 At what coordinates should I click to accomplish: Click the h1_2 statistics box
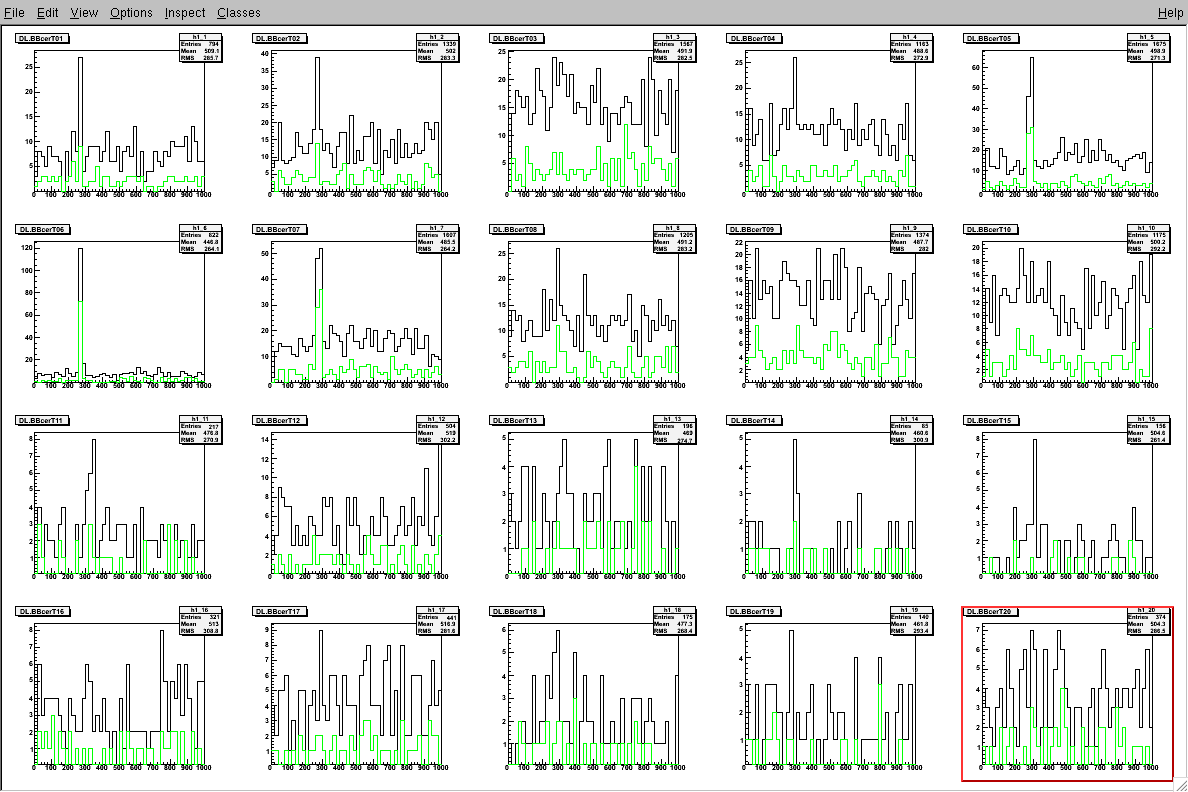point(437,47)
